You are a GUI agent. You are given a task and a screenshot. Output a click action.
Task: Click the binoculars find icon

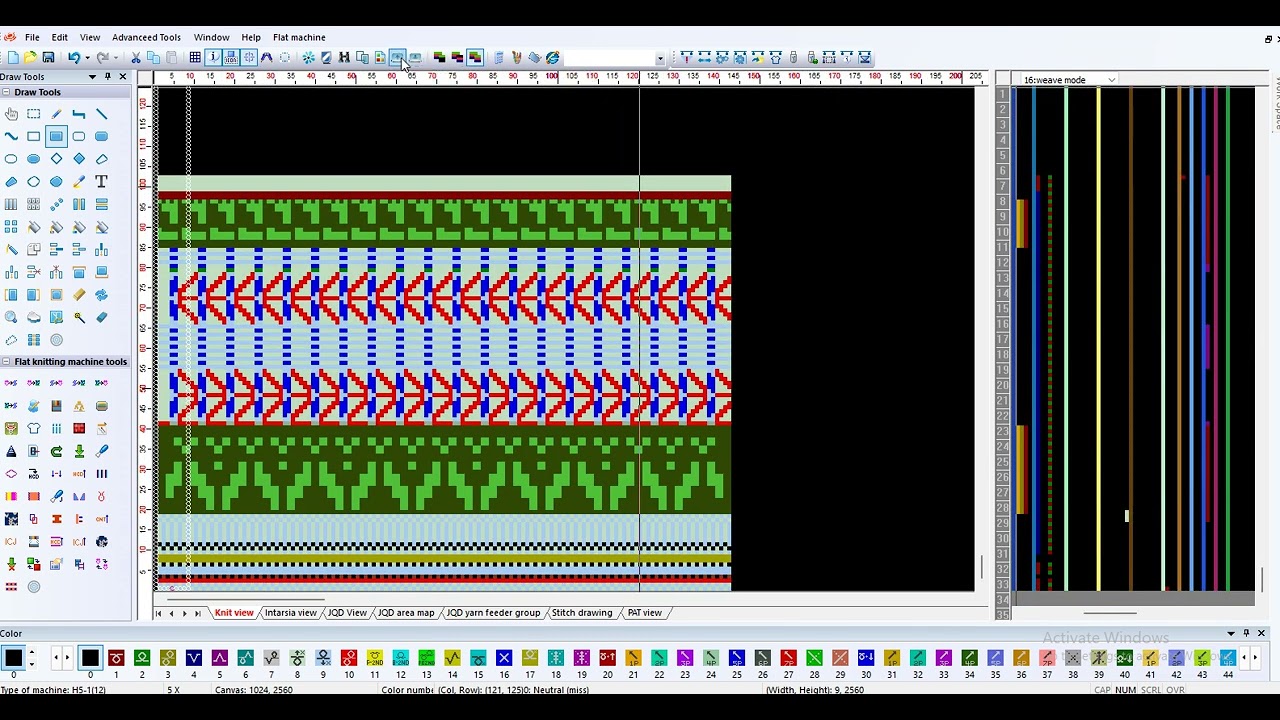343,58
